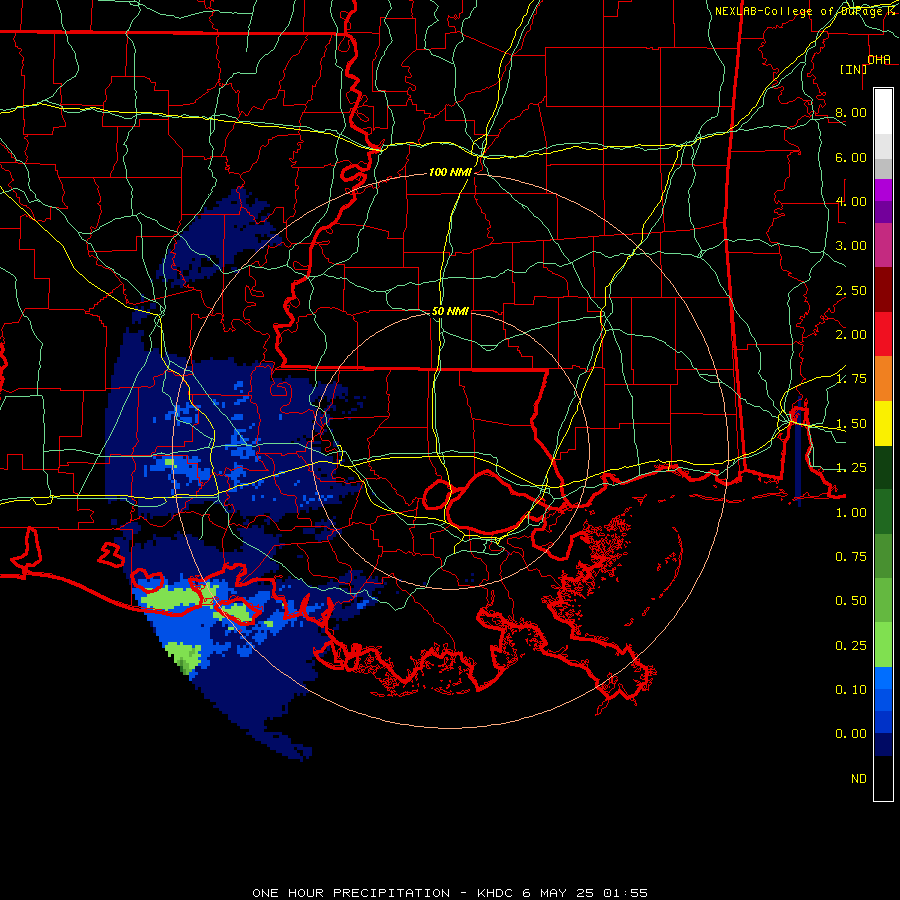
Task: Click the magenta swatch in the precipitation legend
Action: 883,190
